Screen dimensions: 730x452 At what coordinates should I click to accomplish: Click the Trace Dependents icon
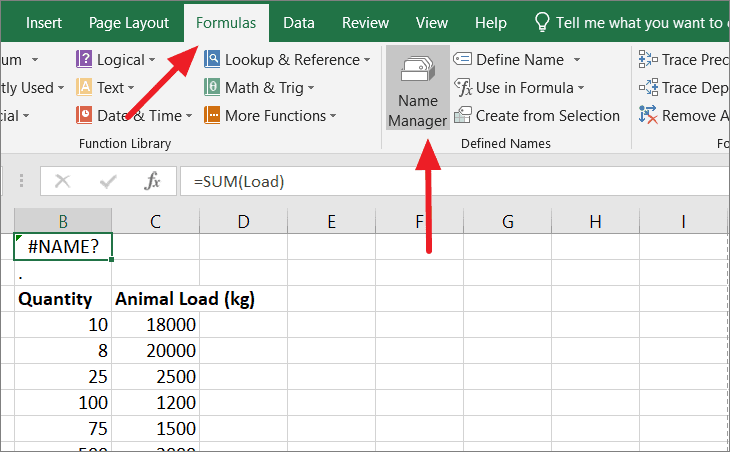coord(648,88)
